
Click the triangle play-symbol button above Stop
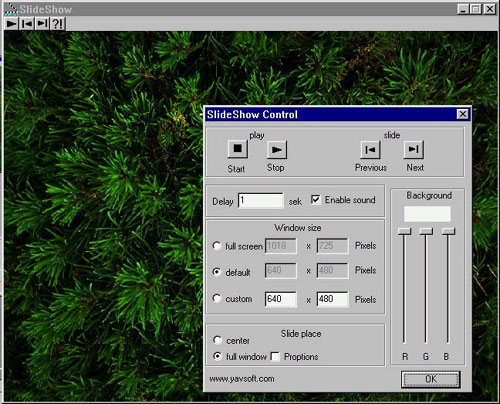pos(277,150)
